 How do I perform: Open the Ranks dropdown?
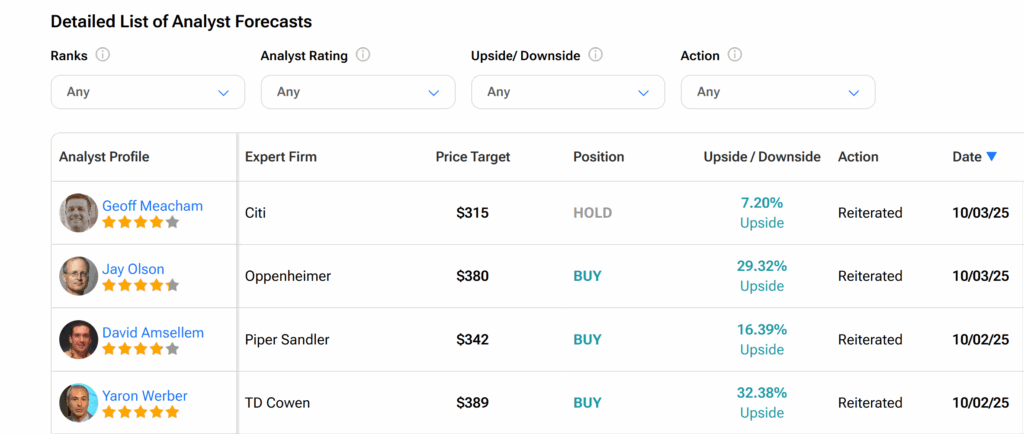147,92
